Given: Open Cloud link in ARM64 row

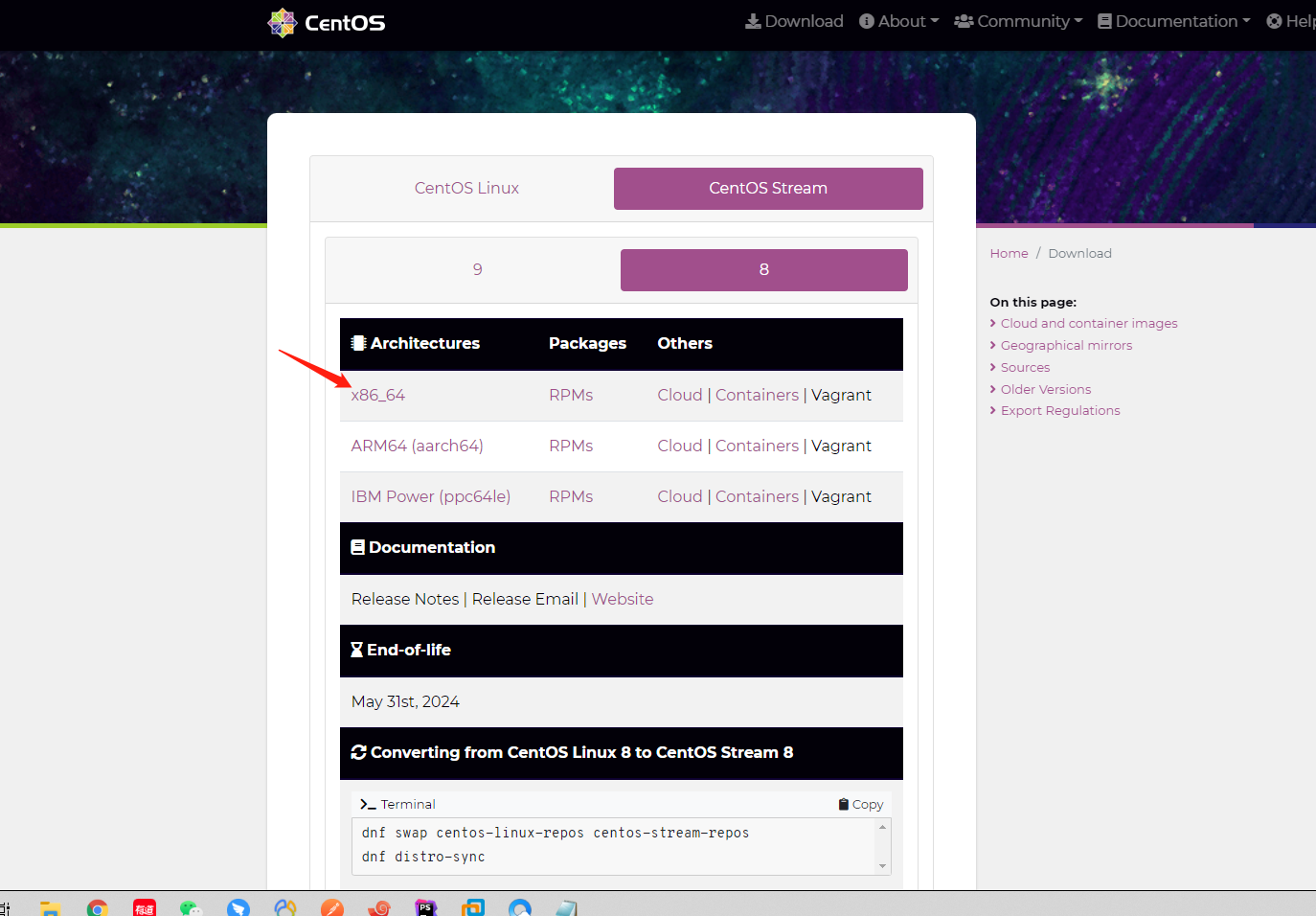Looking at the screenshot, I should 680,446.
